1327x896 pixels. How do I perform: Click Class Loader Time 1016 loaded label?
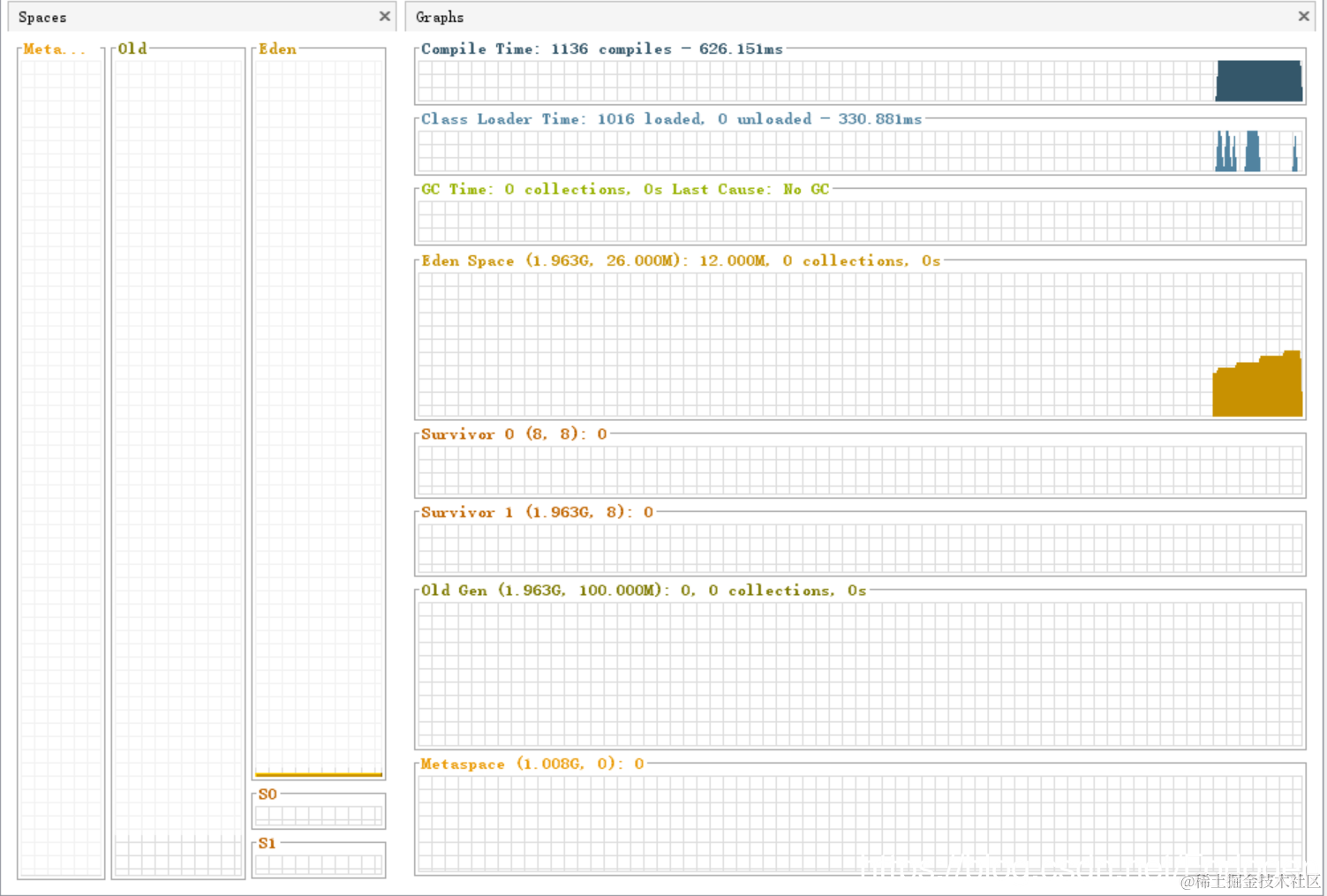pyautogui.click(x=671, y=119)
